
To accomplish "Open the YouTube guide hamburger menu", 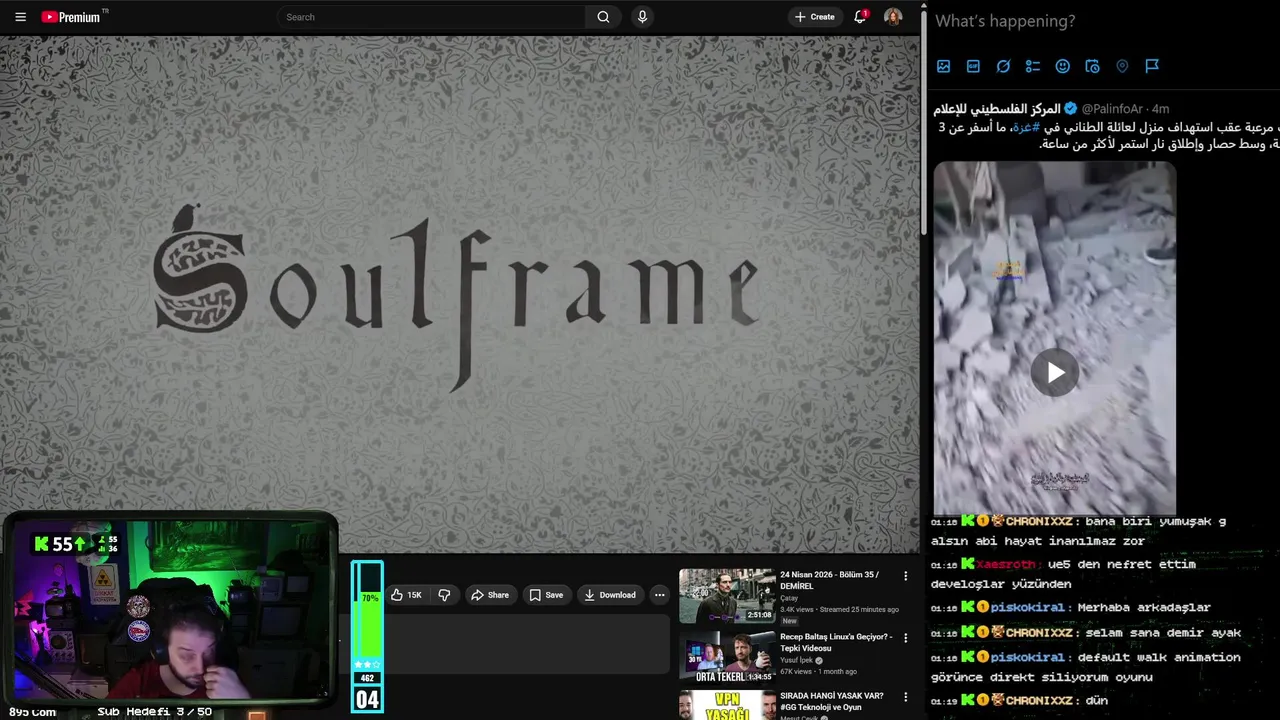I will [x=20, y=17].
